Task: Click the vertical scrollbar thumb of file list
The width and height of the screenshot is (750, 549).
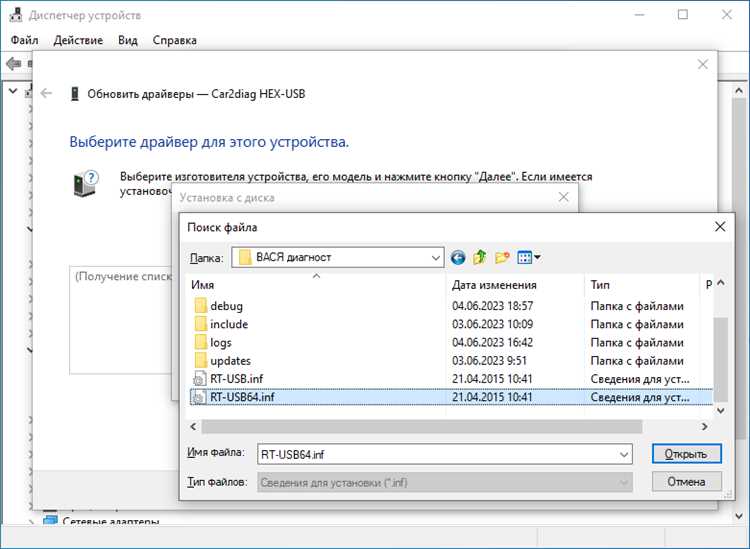Action: [721, 360]
